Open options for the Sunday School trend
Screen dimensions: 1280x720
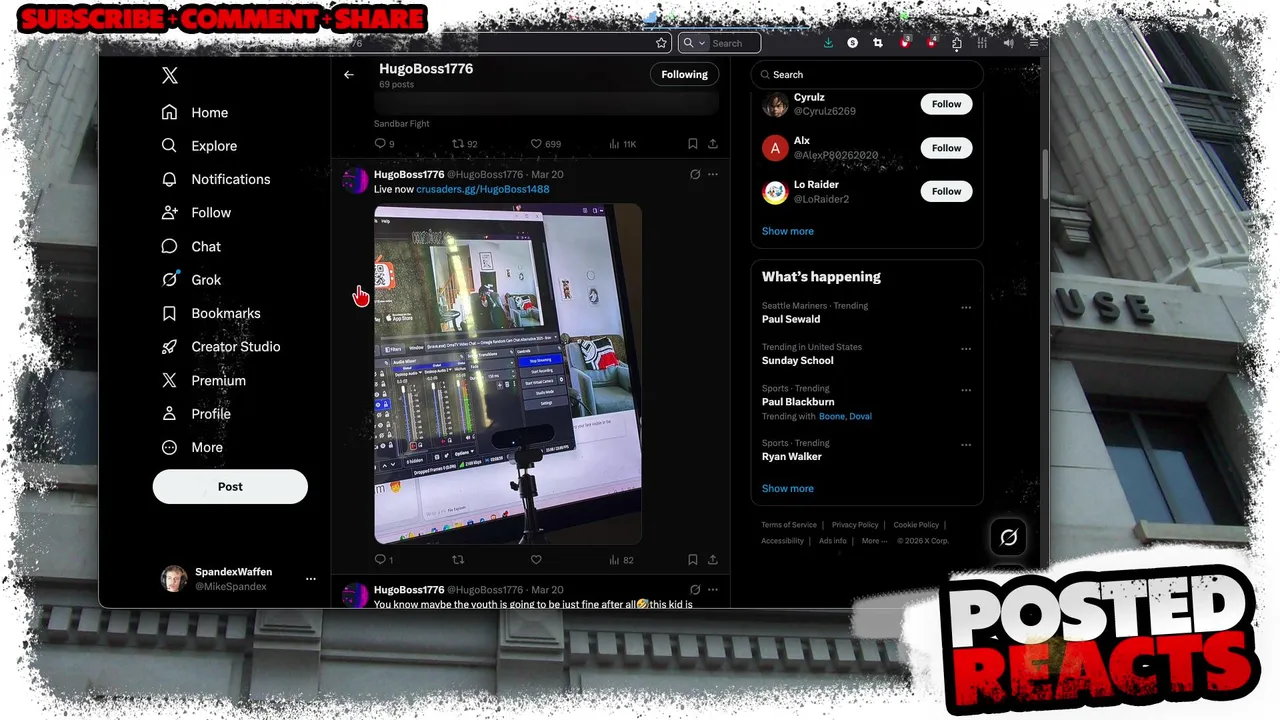click(966, 349)
